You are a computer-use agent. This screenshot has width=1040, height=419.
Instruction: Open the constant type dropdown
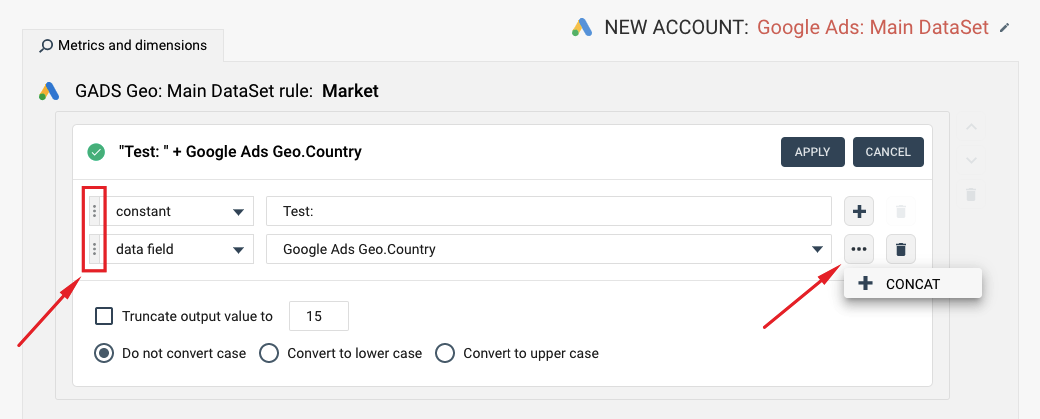[180, 211]
